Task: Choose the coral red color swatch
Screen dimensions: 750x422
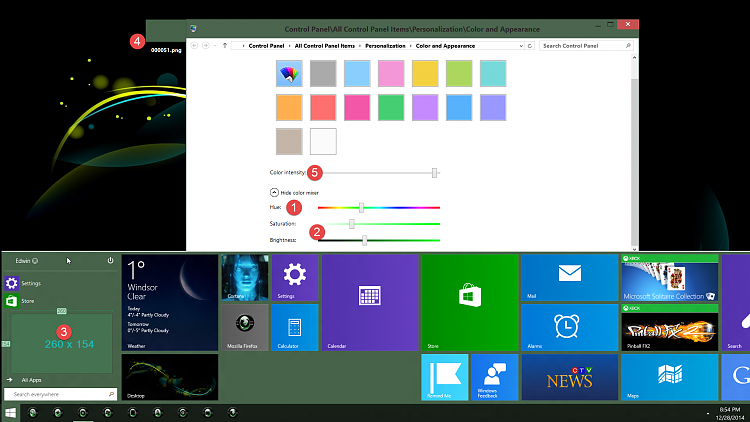Action: (x=323, y=107)
